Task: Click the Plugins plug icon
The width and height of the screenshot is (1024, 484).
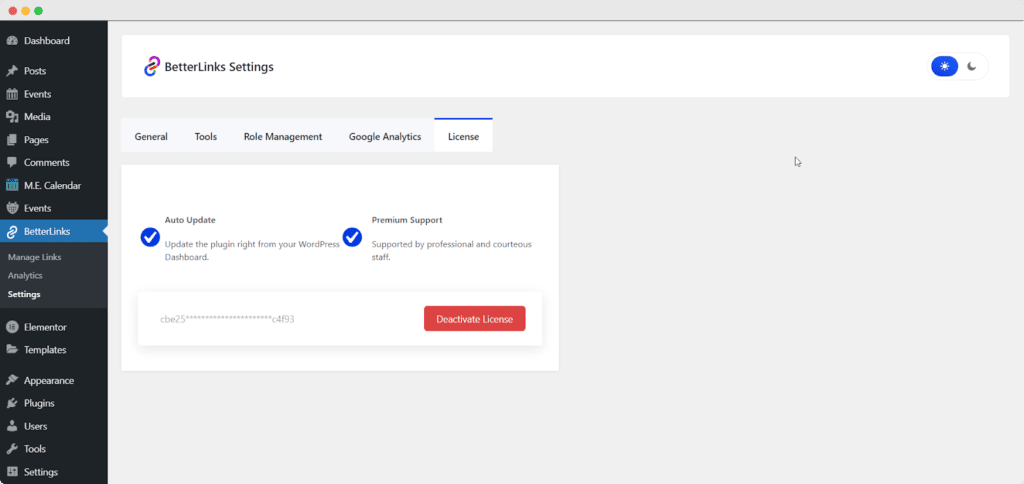Action: click(x=12, y=404)
